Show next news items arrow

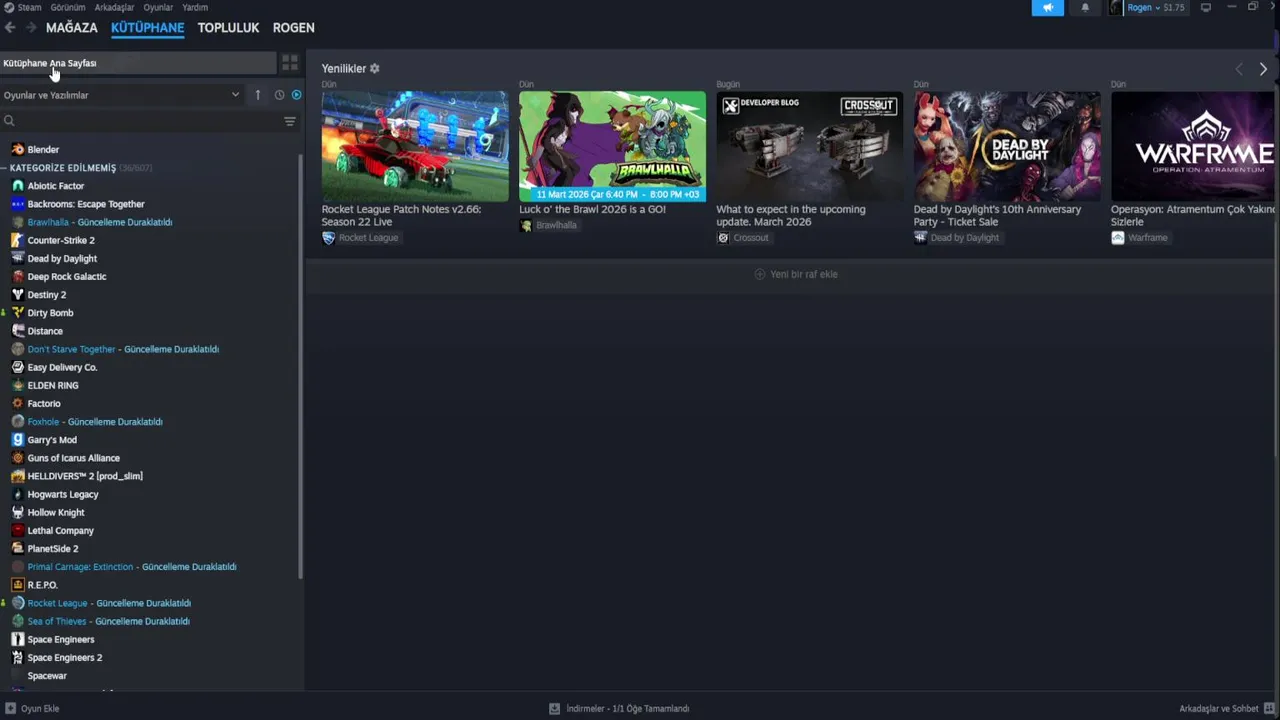[x=1263, y=69]
